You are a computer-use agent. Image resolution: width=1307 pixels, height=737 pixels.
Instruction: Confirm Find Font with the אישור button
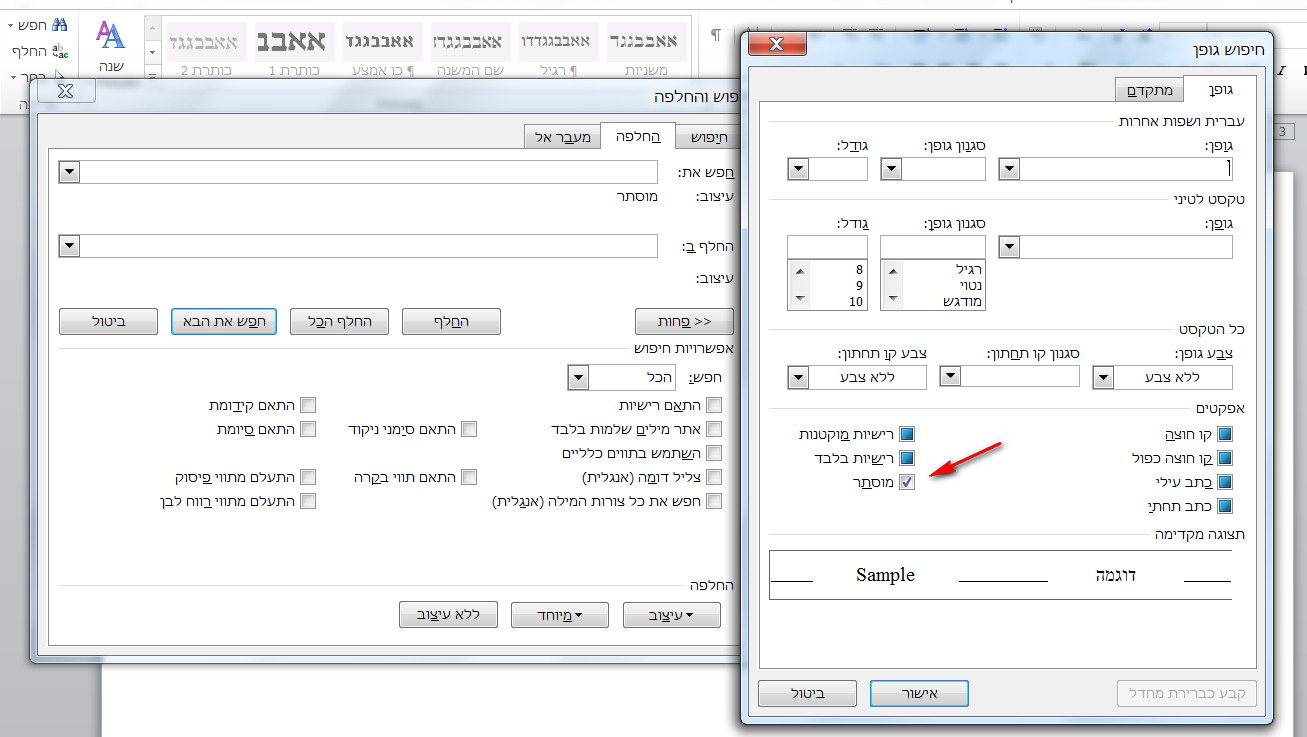(x=919, y=693)
